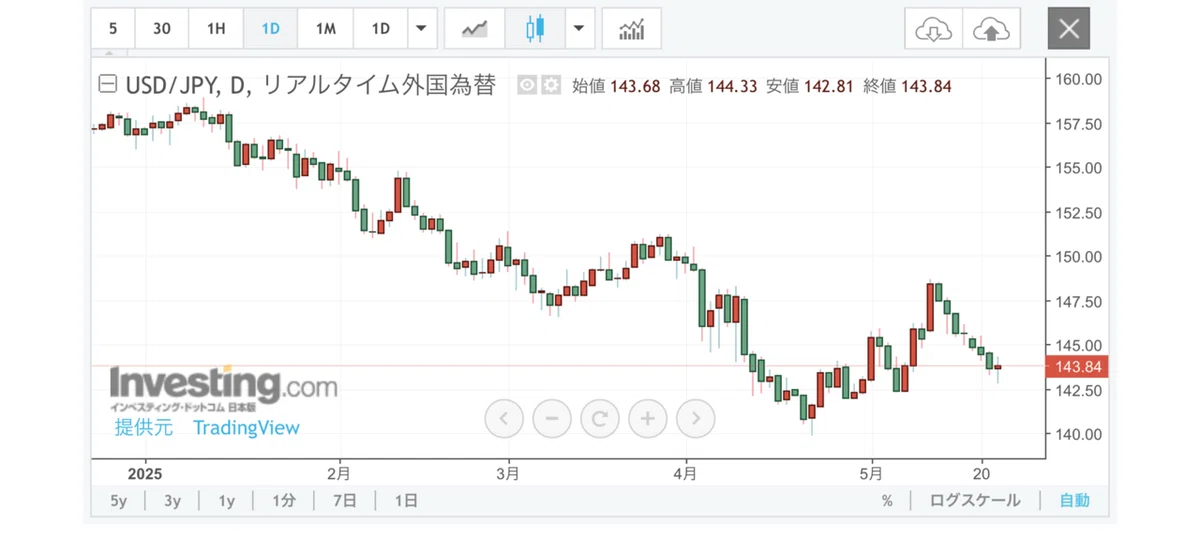This screenshot has width=1200, height=554.
Task: Reset chart with the circular refresh icon
Action: pyautogui.click(x=600, y=418)
